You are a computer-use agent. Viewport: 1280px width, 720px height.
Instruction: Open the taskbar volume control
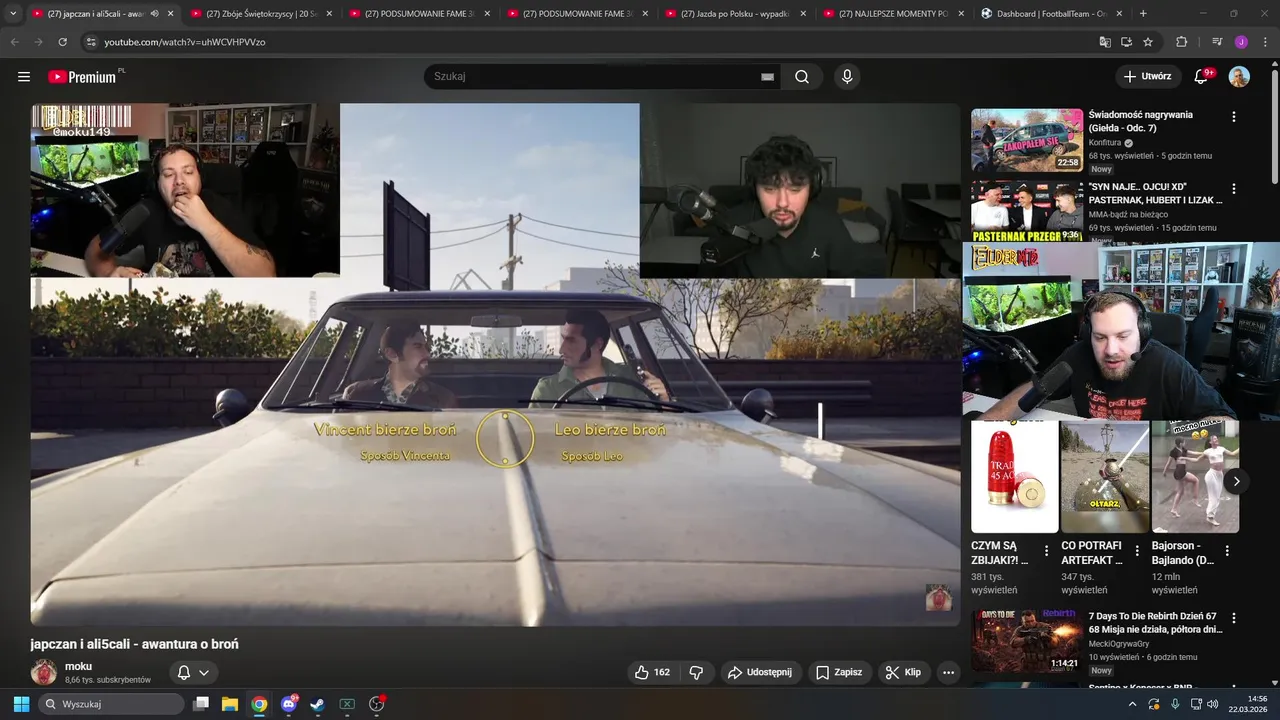1212,704
